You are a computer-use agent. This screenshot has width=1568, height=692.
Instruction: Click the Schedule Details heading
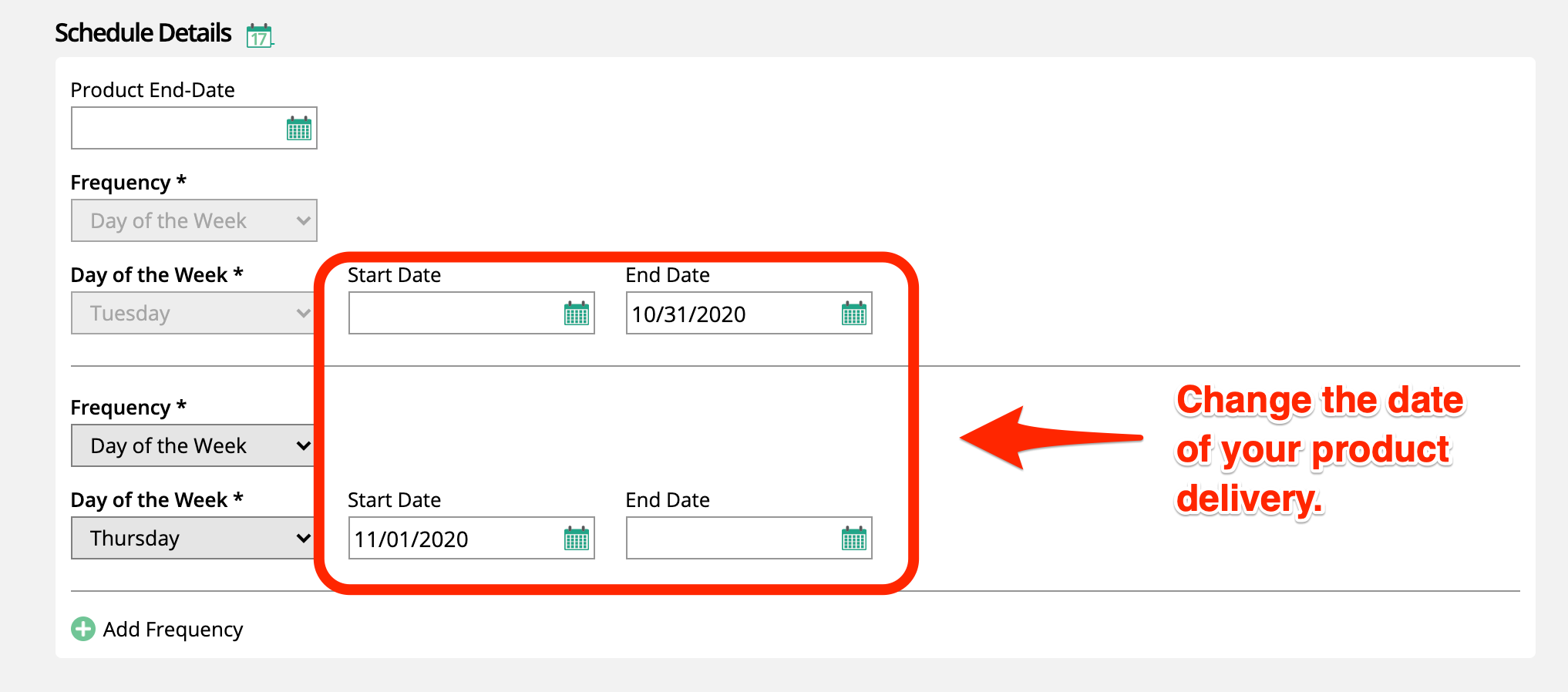[x=143, y=33]
